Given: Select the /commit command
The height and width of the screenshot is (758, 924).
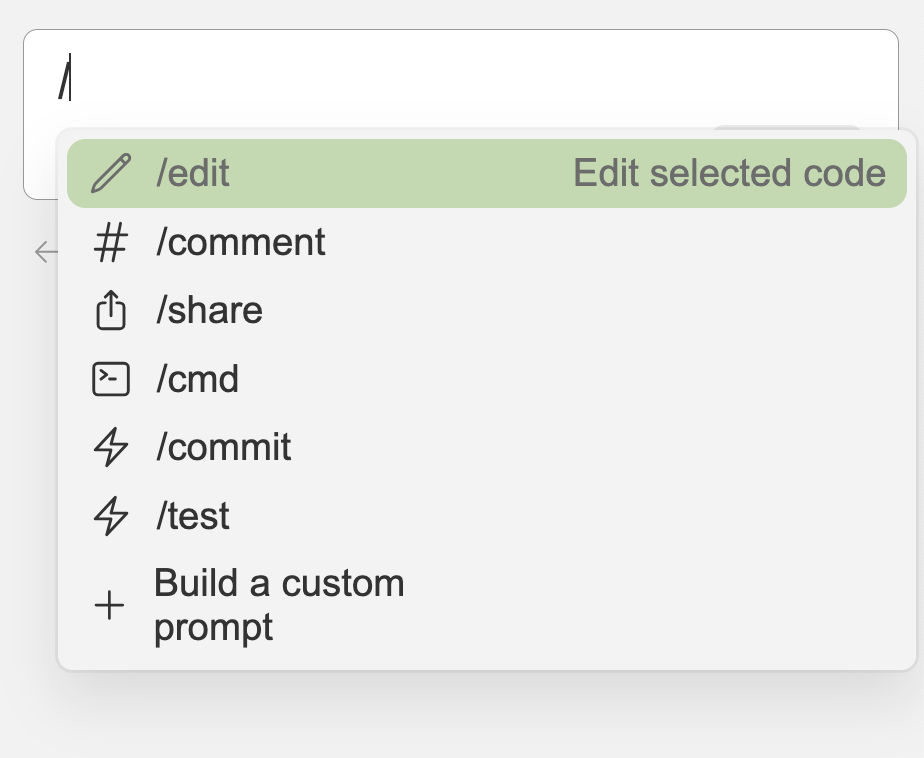Looking at the screenshot, I should point(223,447).
